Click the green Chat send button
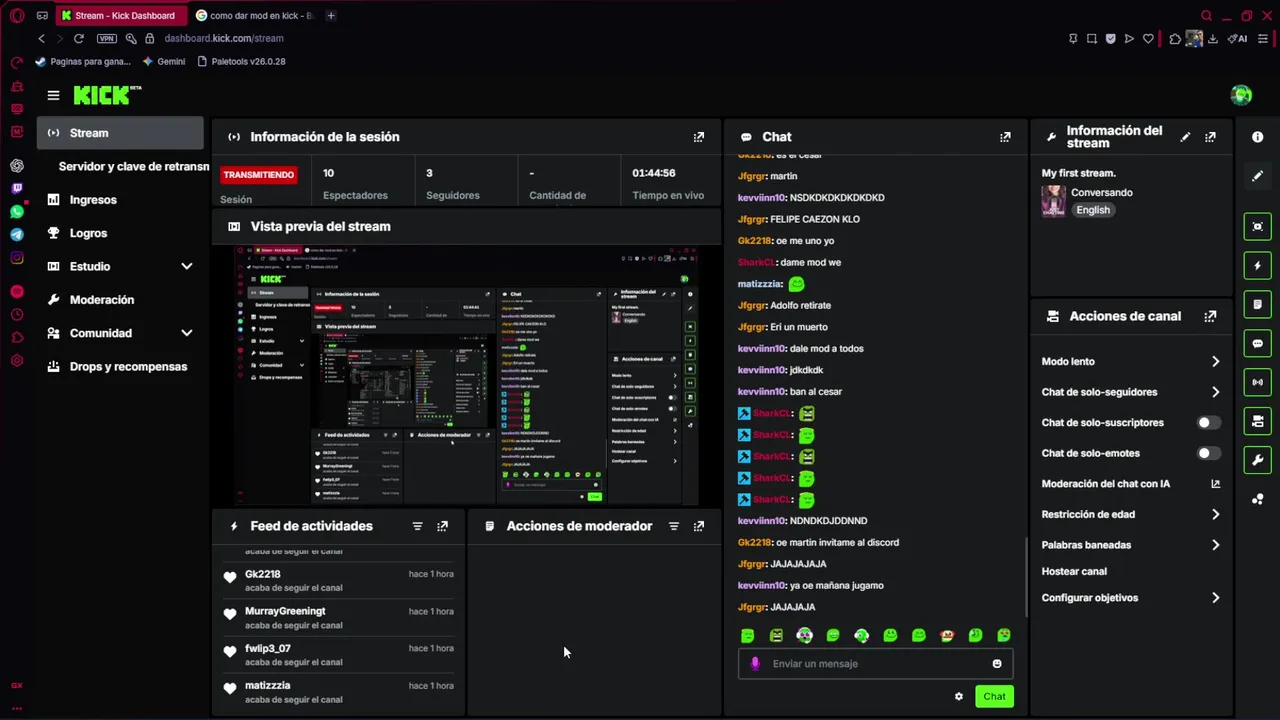 pyautogui.click(x=994, y=697)
